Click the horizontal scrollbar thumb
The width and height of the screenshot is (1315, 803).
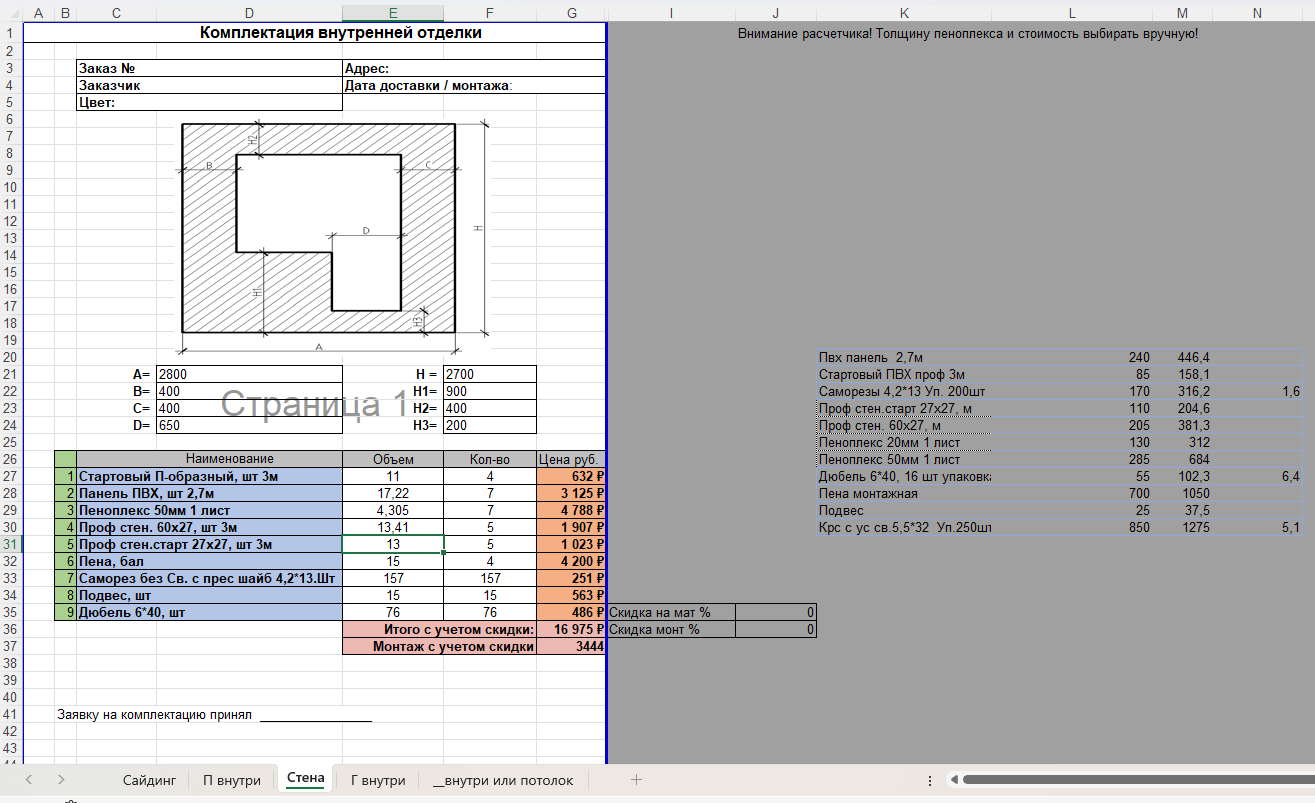point(1137,779)
